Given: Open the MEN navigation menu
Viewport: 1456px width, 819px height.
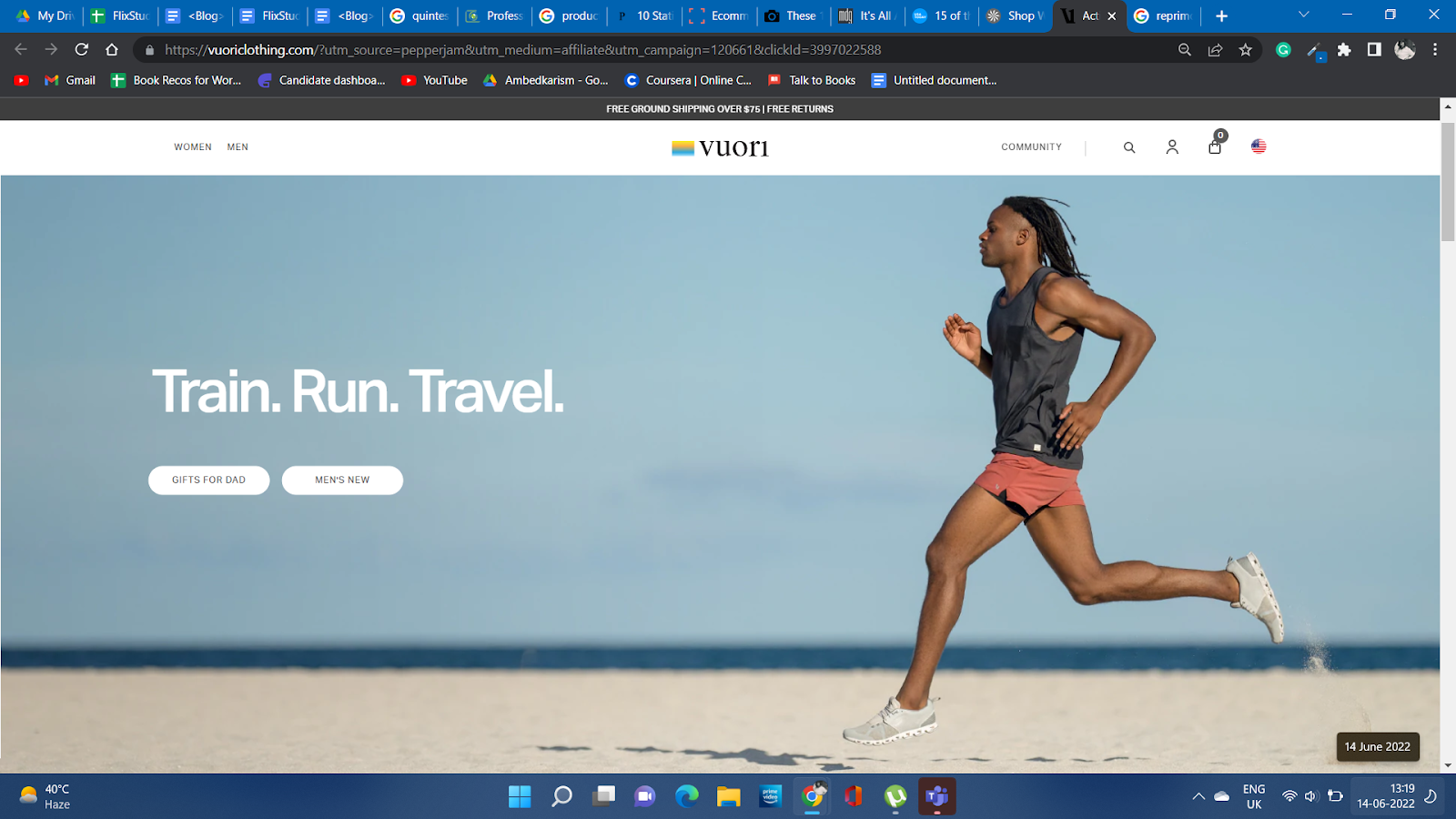Looking at the screenshot, I should point(238,147).
